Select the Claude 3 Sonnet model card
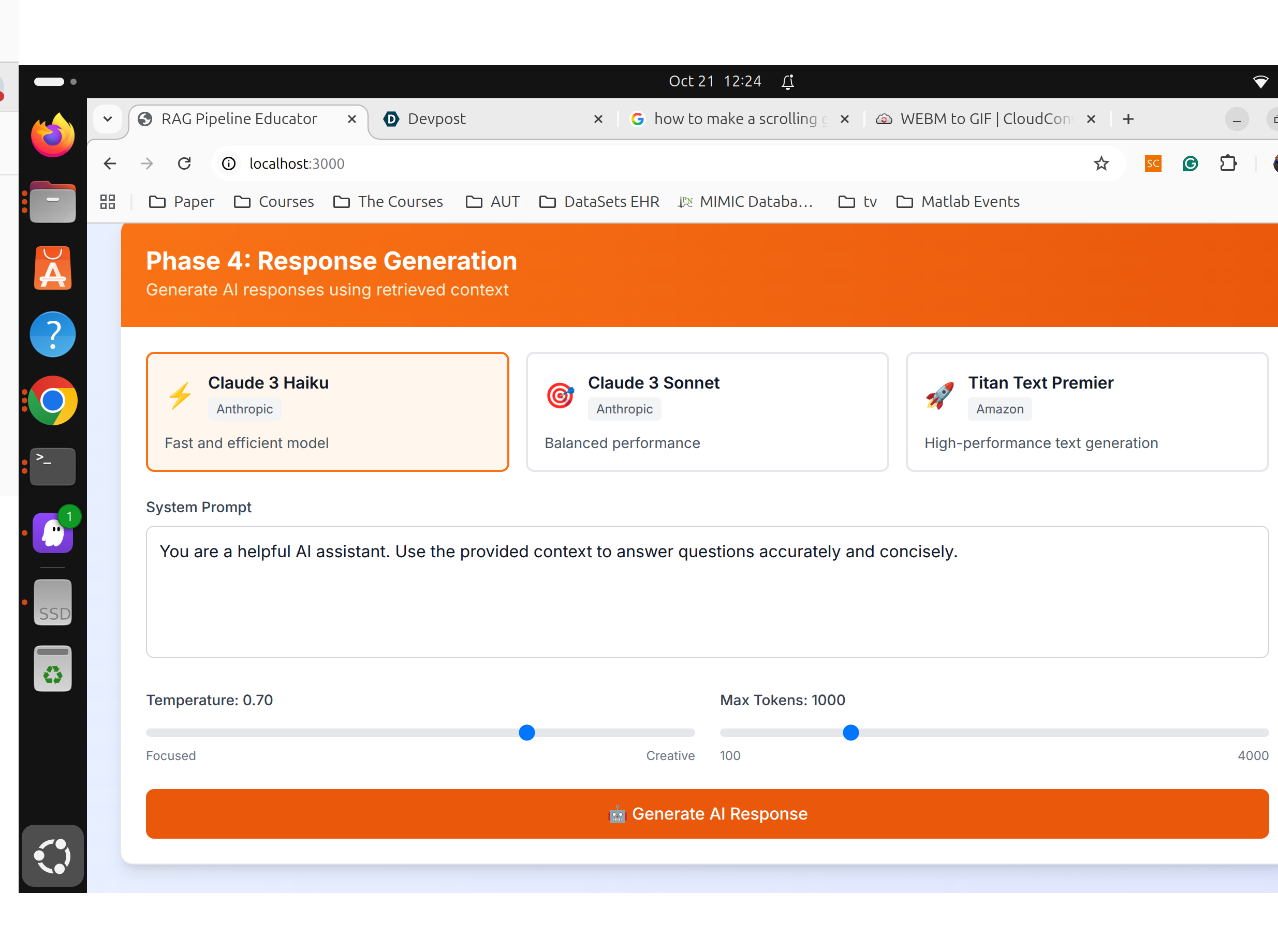The width and height of the screenshot is (1278, 952). (x=707, y=411)
